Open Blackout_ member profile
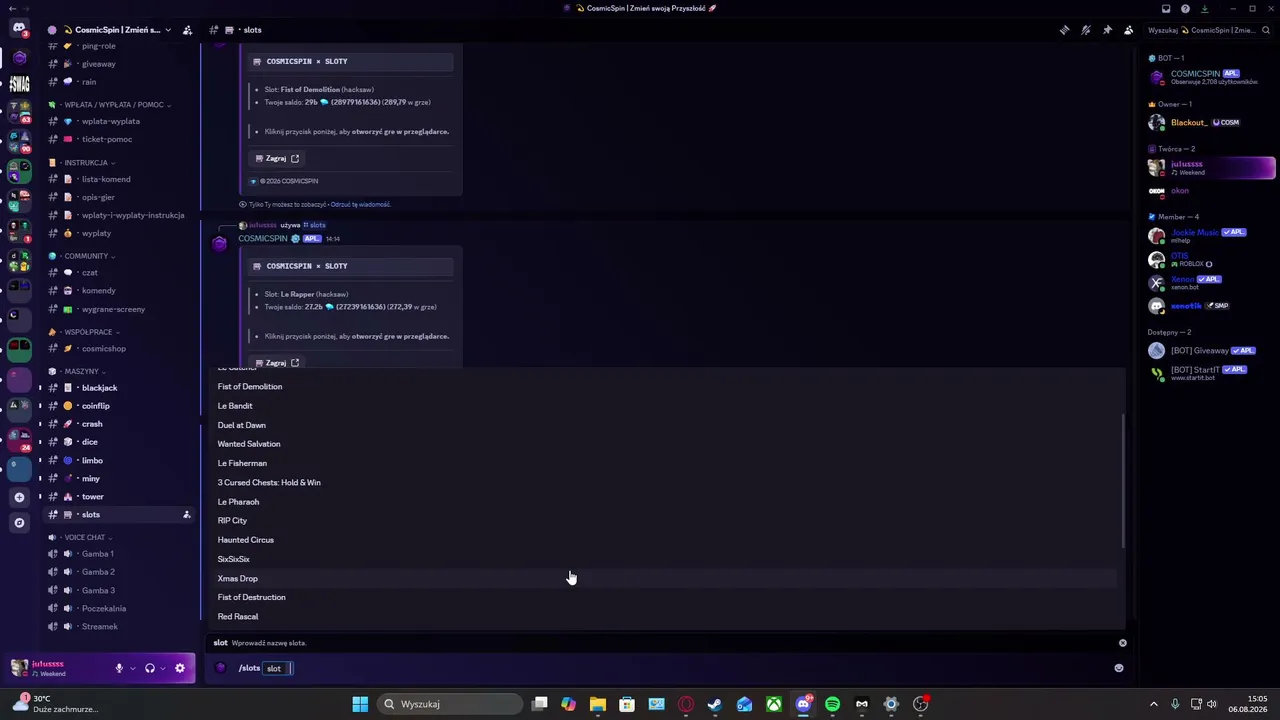This screenshot has height=720, width=1280. 1211,123
